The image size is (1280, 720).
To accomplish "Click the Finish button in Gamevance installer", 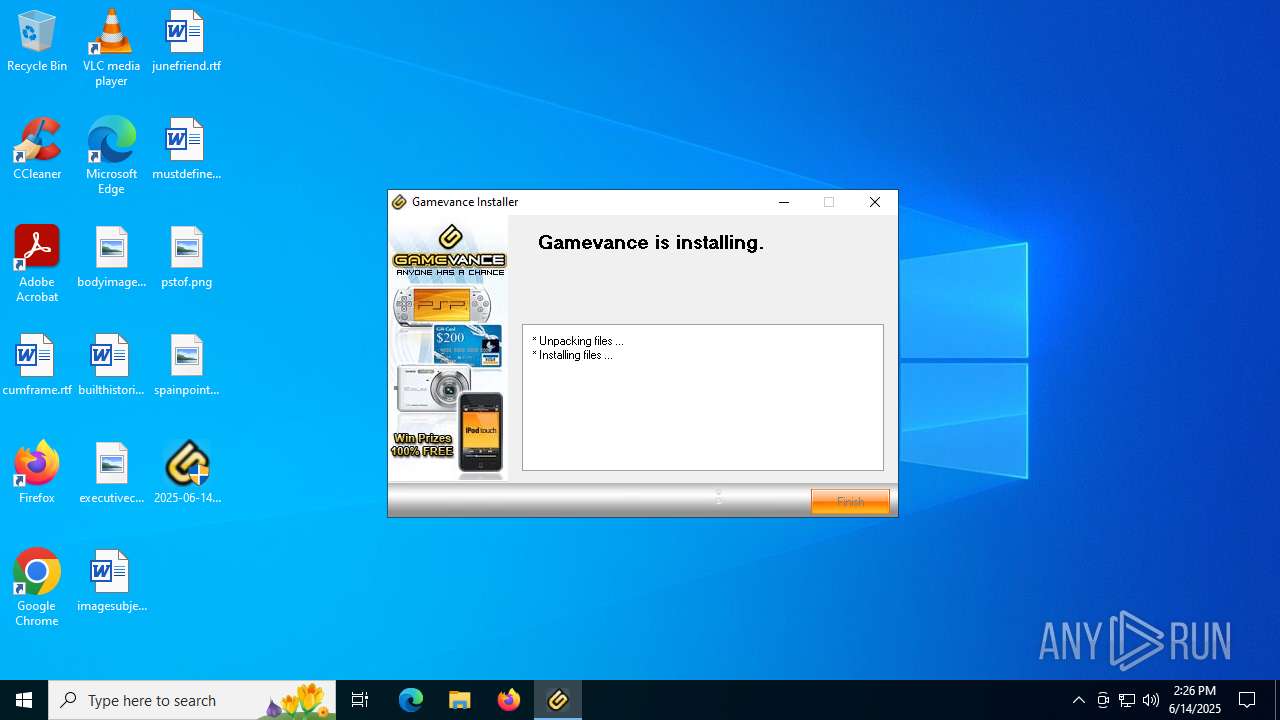I will click(x=850, y=501).
